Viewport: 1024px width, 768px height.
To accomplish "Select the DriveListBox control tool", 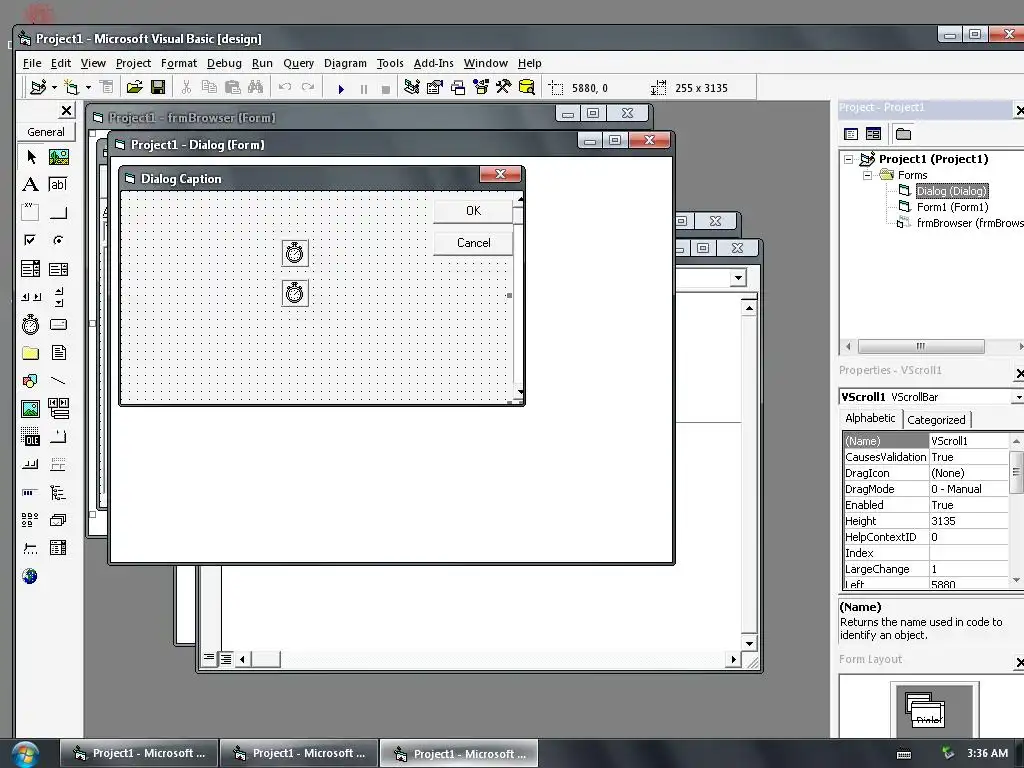I will (x=59, y=325).
